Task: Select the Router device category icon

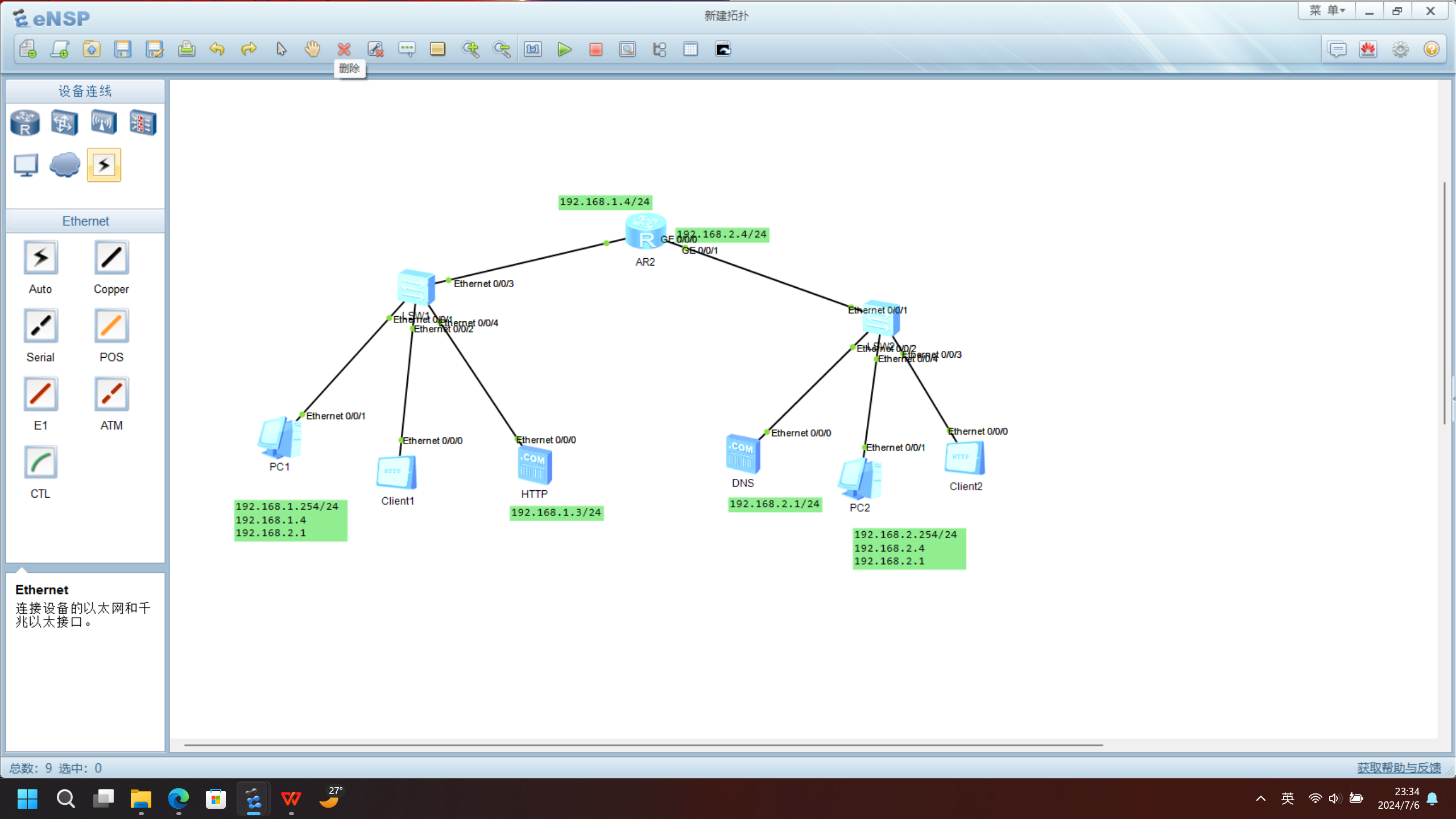Action: [x=25, y=123]
